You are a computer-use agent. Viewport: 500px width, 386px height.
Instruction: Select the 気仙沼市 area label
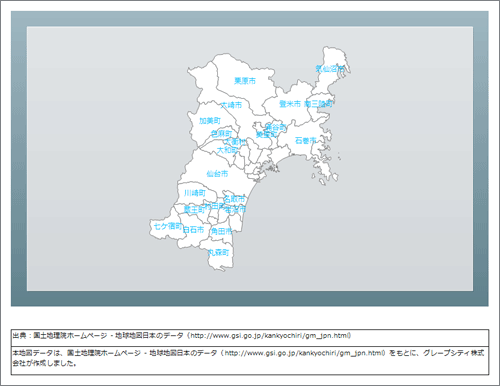tap(330, 69)
